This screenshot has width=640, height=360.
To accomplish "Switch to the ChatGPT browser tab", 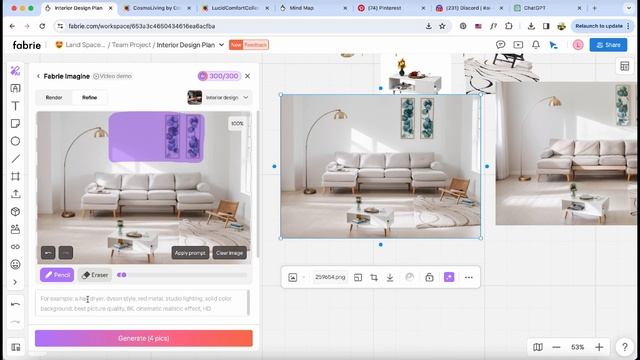I will pos(547,8).
